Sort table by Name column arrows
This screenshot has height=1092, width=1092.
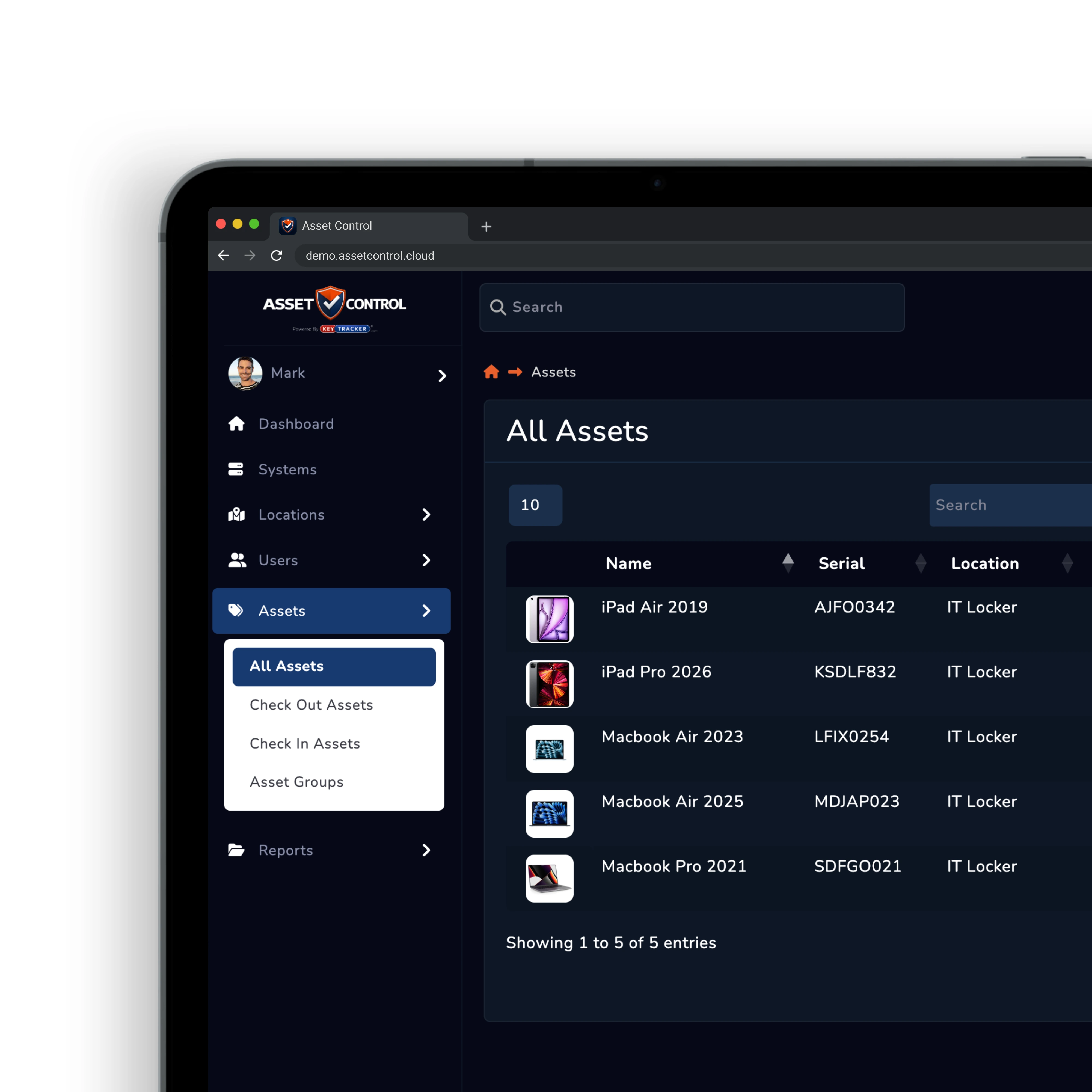click(788, 563)
